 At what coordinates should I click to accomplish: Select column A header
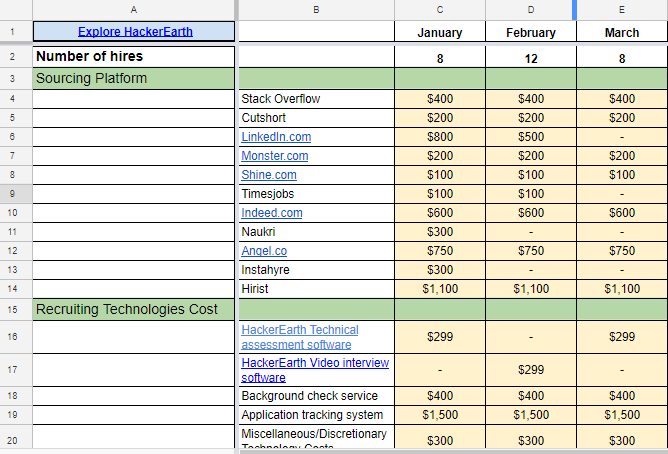click(134, 10)
